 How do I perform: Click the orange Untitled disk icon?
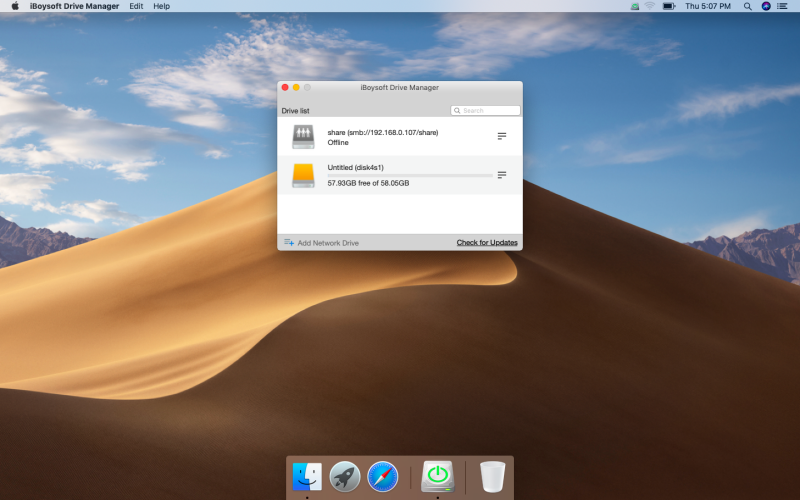click(x=303, y=176)
